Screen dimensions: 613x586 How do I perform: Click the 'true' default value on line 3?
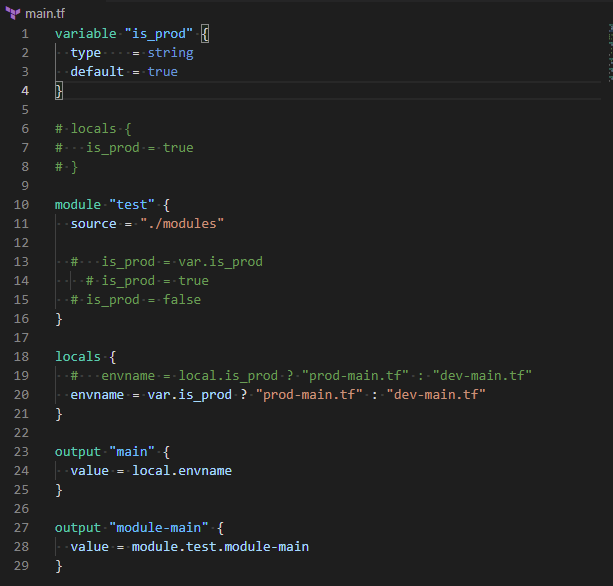pos(163,72)
